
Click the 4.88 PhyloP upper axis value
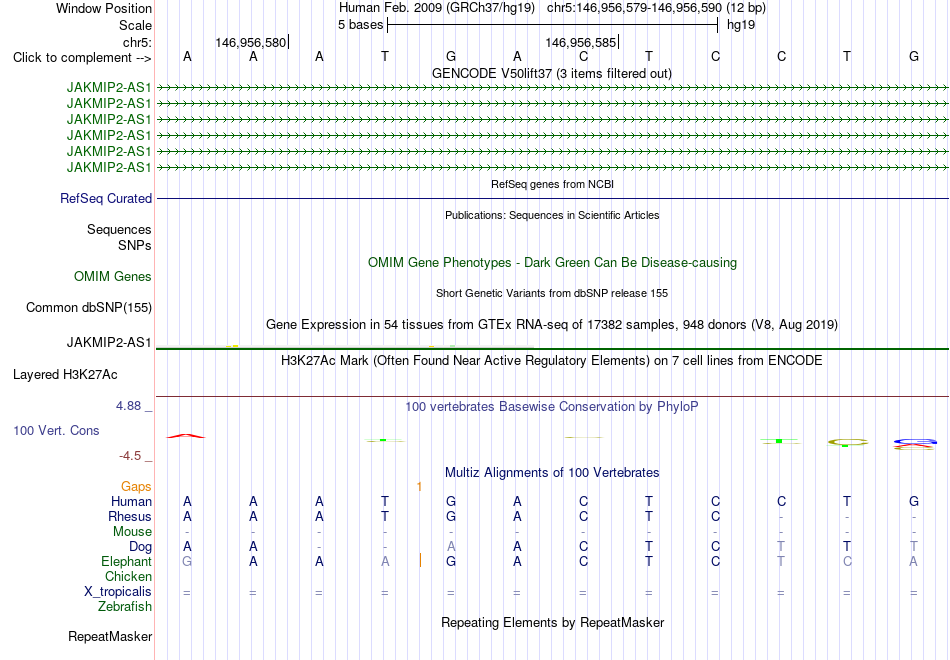[128, 406]
